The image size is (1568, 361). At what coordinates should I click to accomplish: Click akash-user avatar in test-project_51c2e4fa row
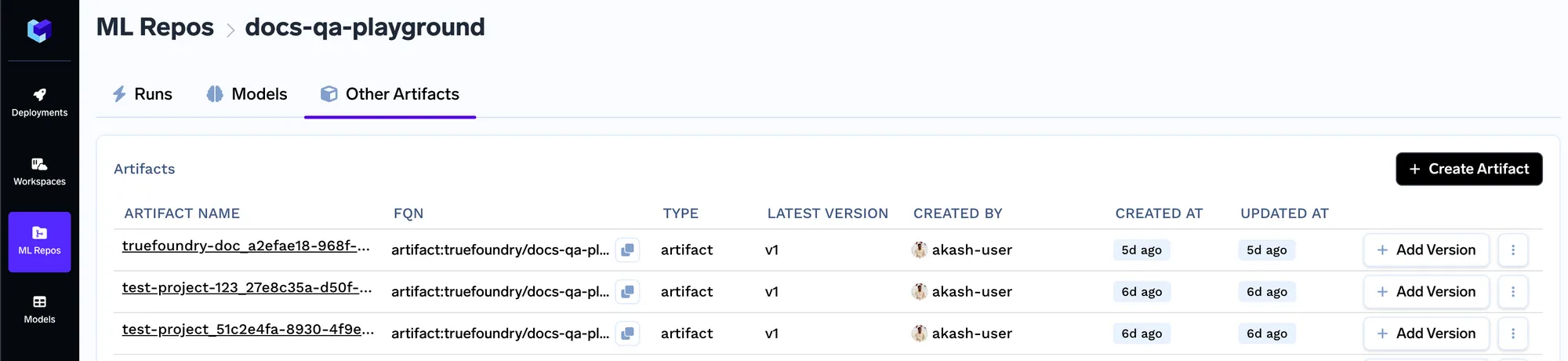point(920,333)
